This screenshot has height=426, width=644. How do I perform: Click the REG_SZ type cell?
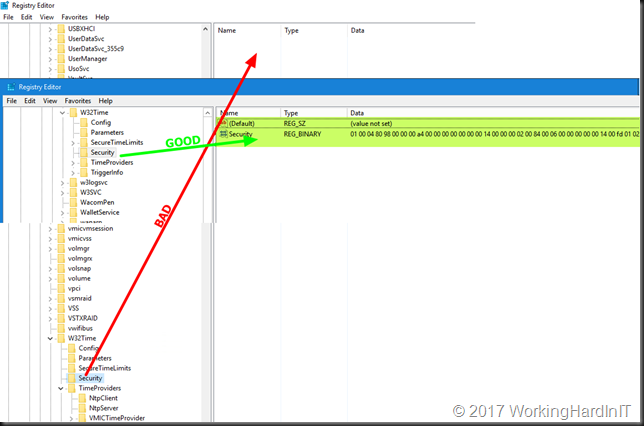tap(294, 123)
